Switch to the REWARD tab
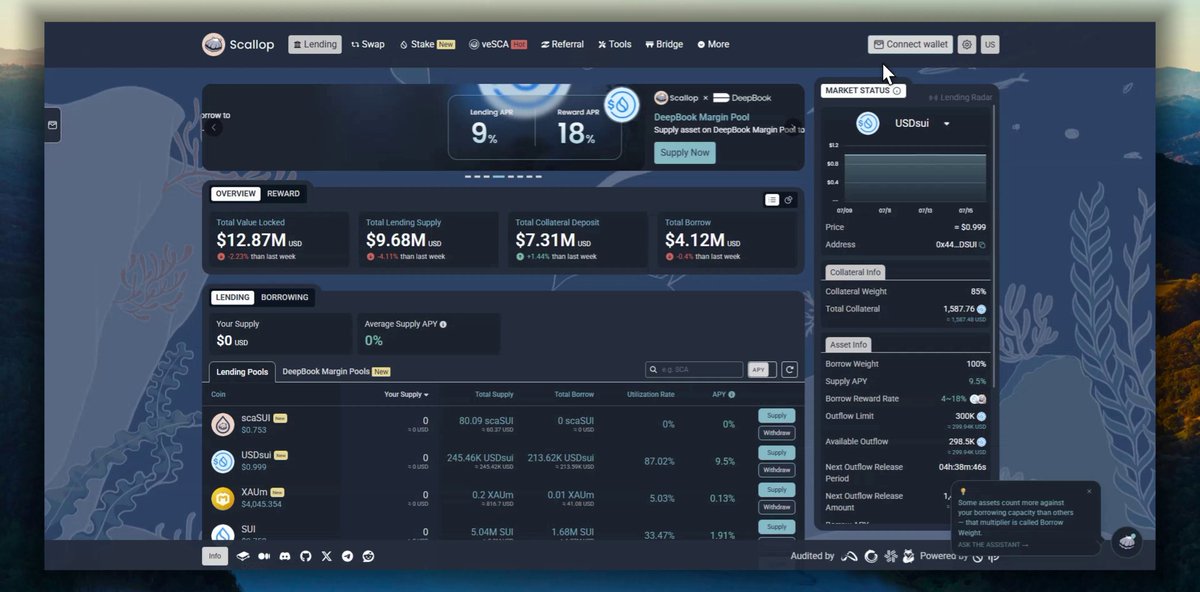This screenshot has height=592, width=1200. 283,194
